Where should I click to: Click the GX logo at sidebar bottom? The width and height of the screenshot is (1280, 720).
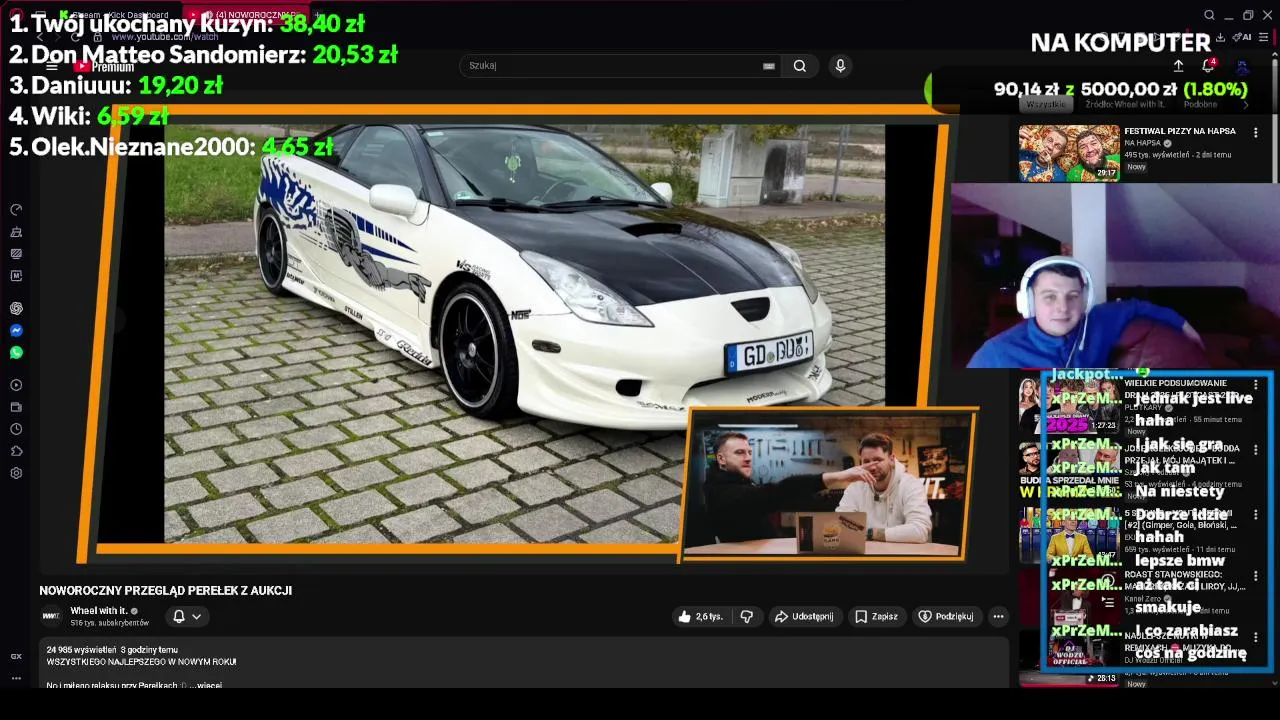coord(16,656)
